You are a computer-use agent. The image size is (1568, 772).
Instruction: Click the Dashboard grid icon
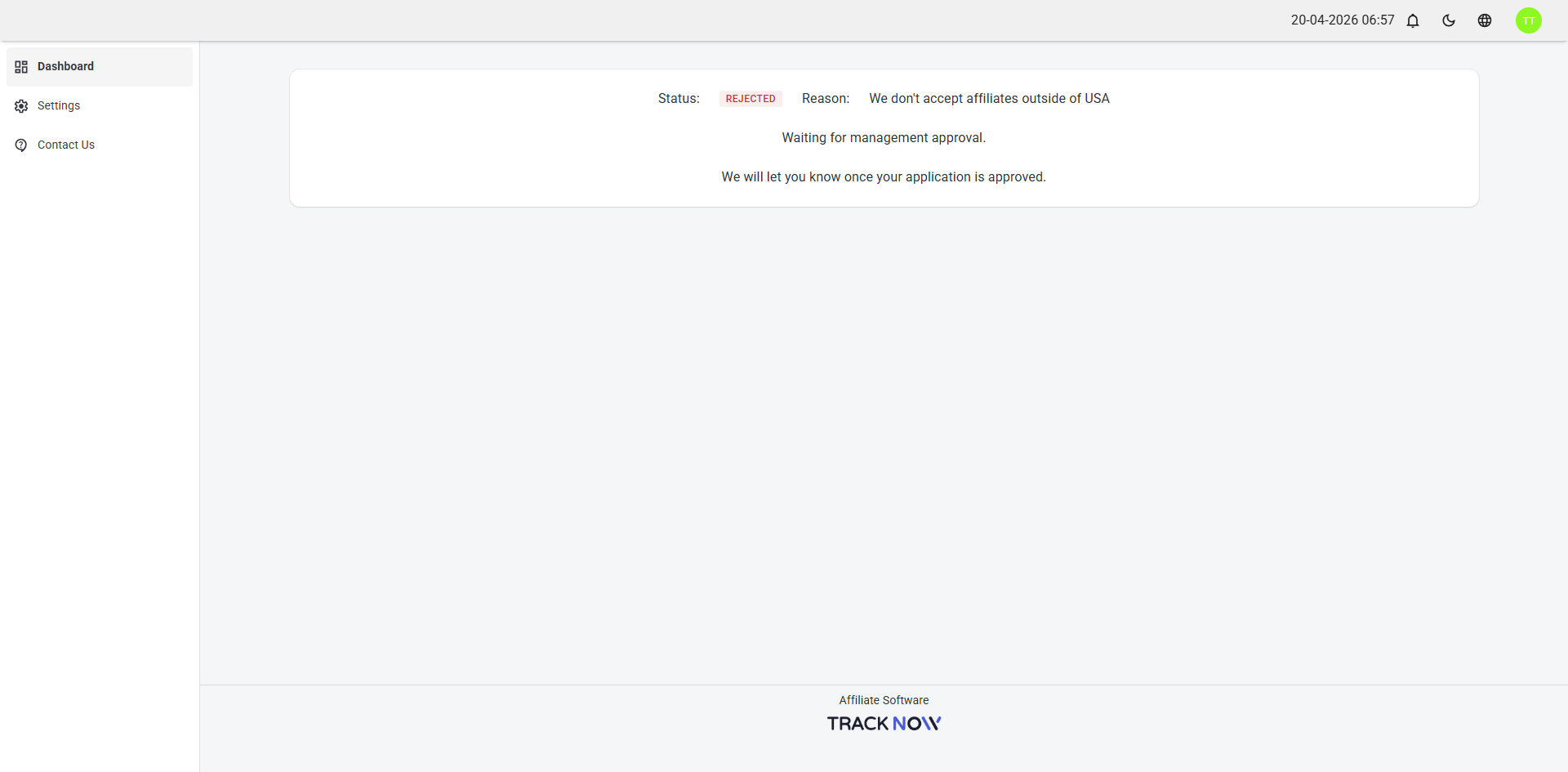(x=21, y=67)
